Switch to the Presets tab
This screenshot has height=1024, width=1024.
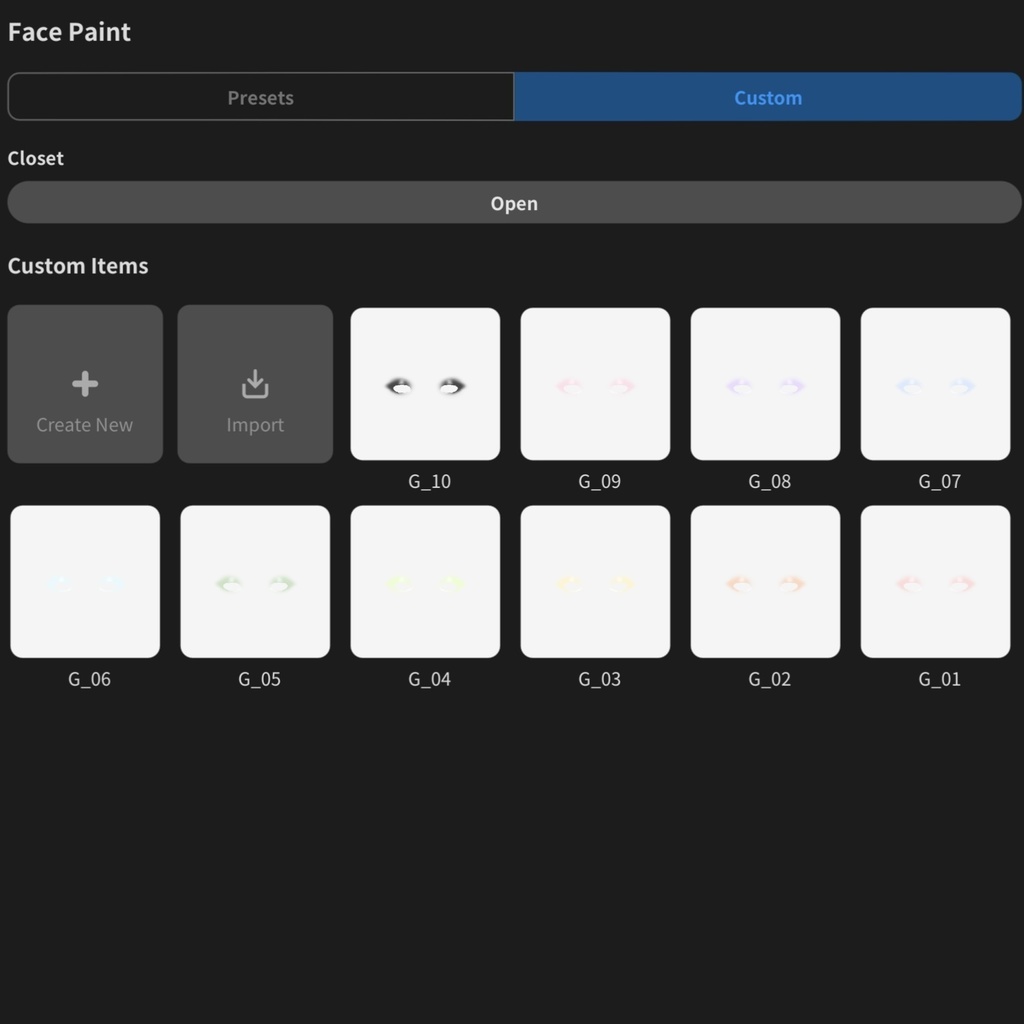[261, 97]
